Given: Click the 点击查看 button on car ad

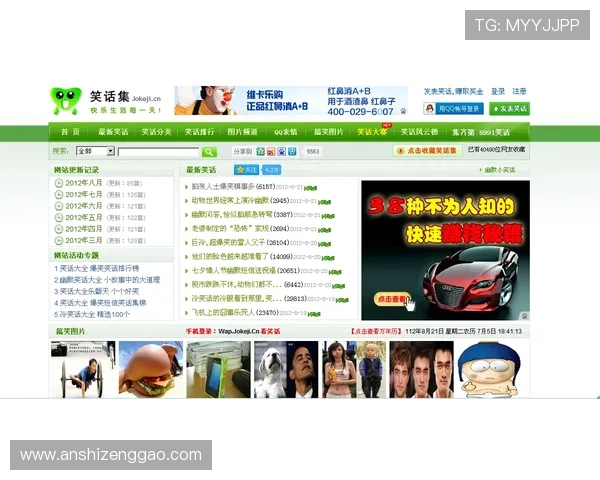Looking at the screenshot, I should click(392, 299).
